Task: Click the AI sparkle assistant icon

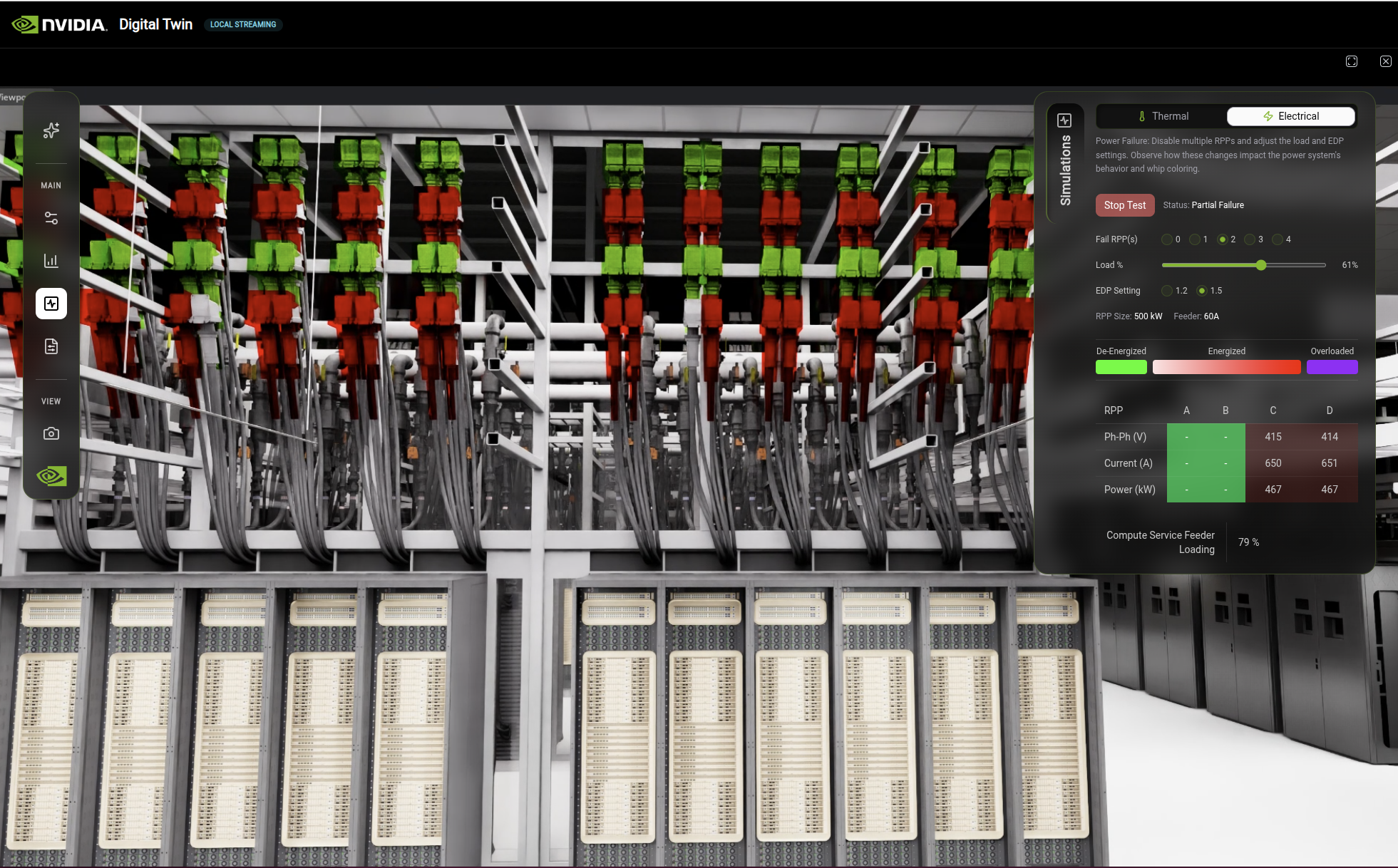Action: 51,130
